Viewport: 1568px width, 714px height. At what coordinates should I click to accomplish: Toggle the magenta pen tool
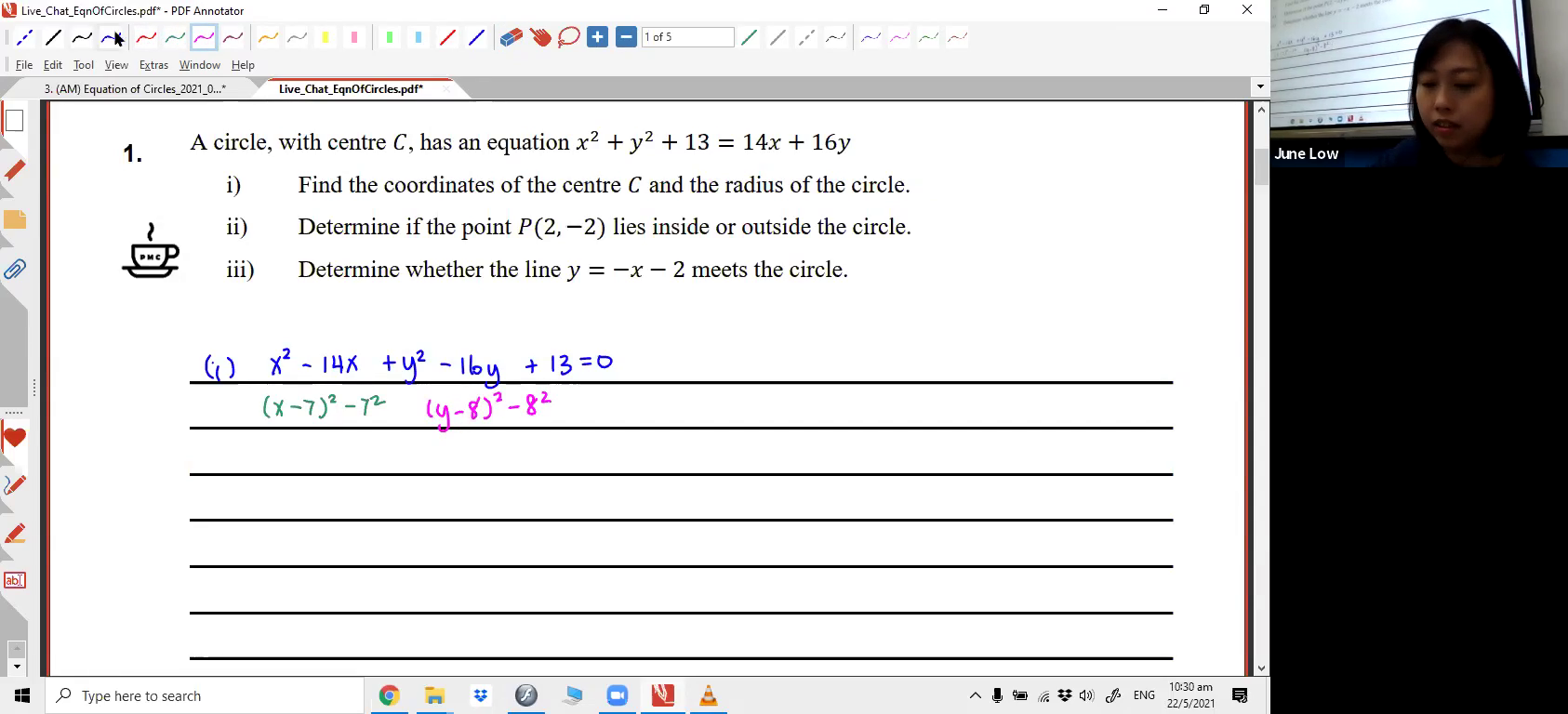point(204,37)
